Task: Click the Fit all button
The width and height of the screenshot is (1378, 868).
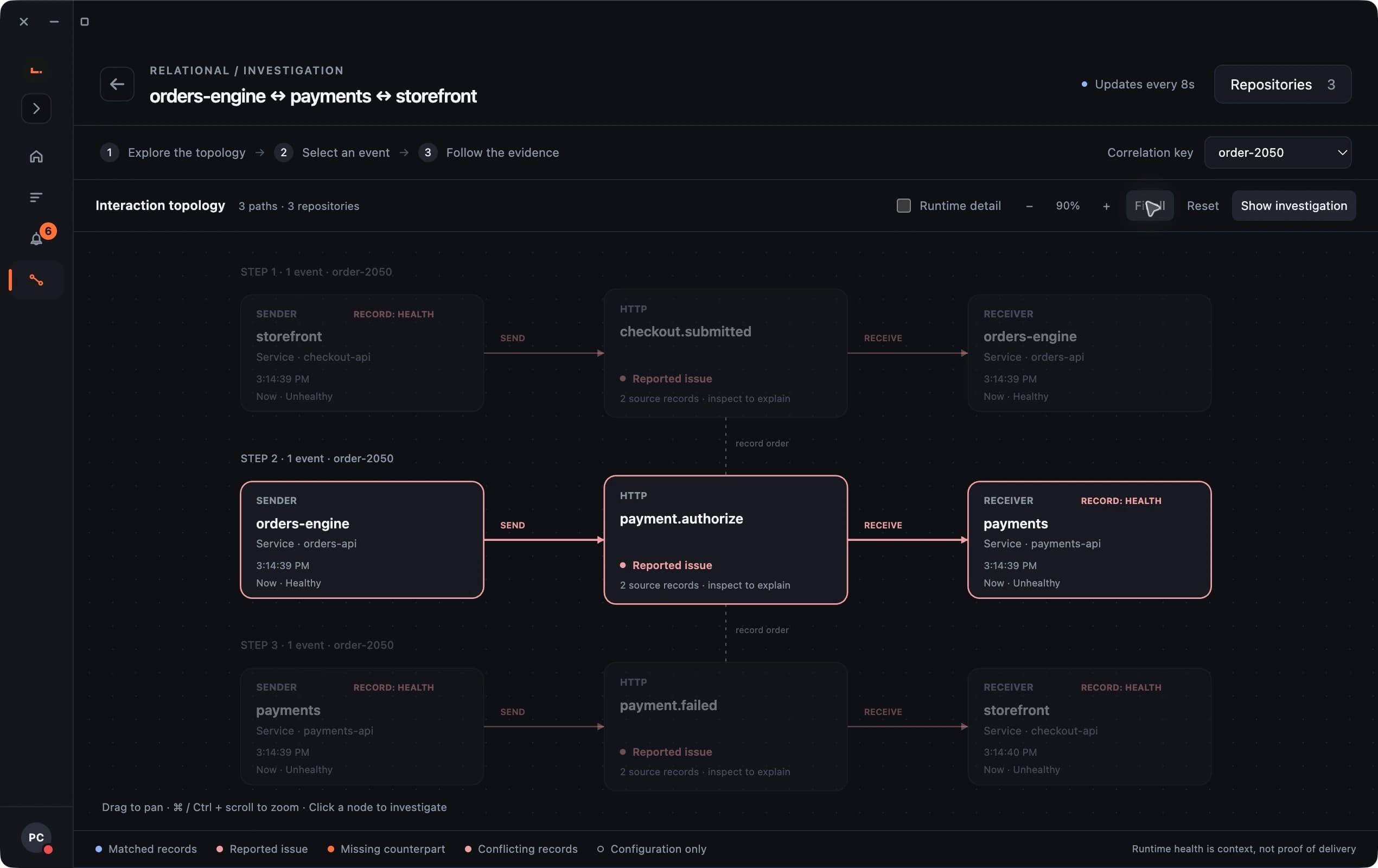Action: 1150,206
